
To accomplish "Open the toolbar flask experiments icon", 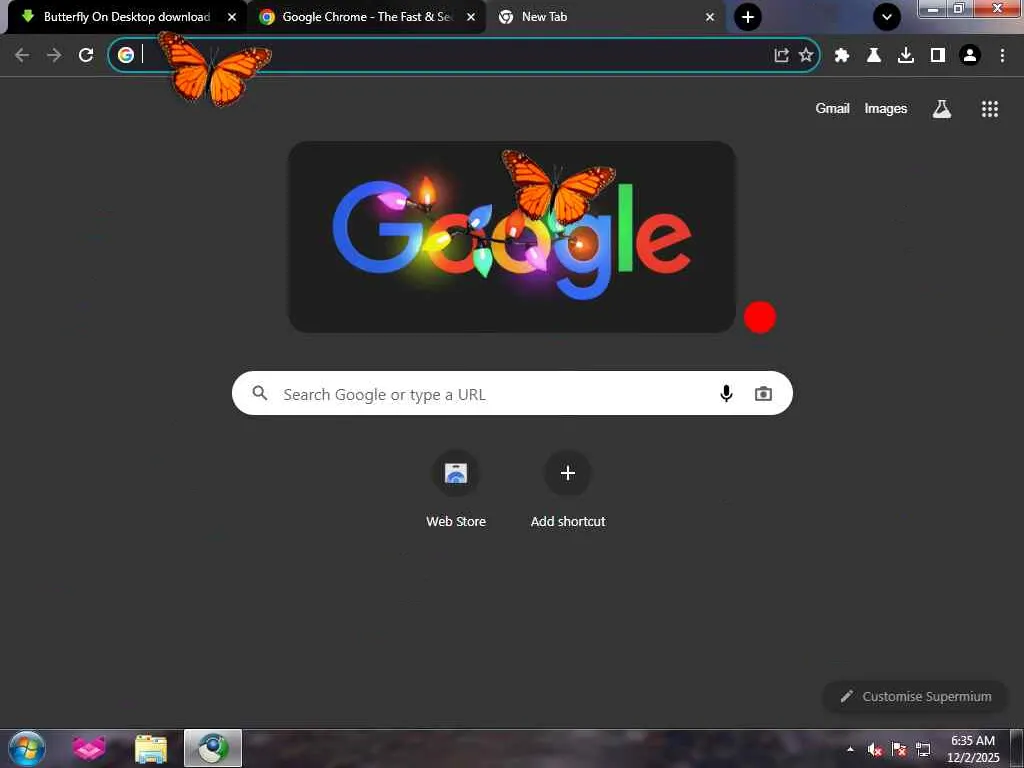I will point(874,56).
